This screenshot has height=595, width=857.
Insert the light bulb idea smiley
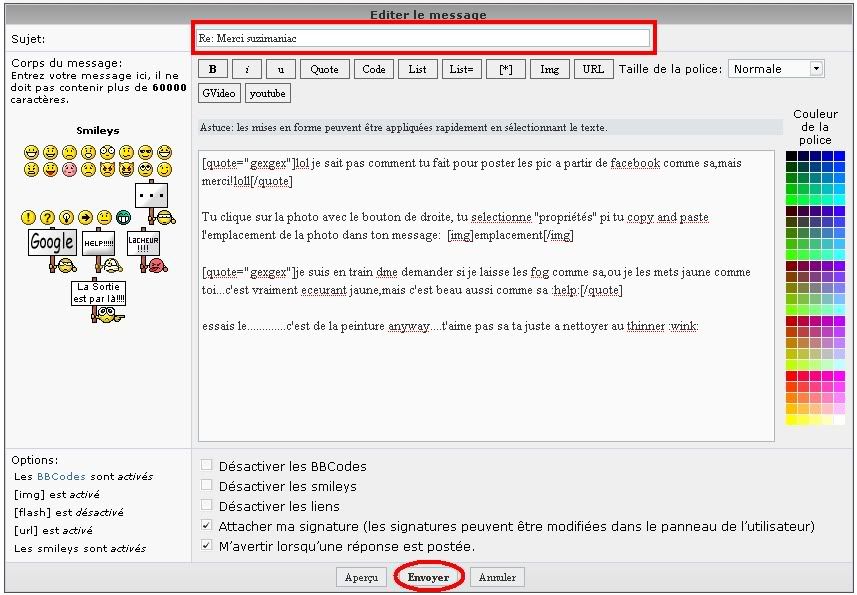click(67, 217)
